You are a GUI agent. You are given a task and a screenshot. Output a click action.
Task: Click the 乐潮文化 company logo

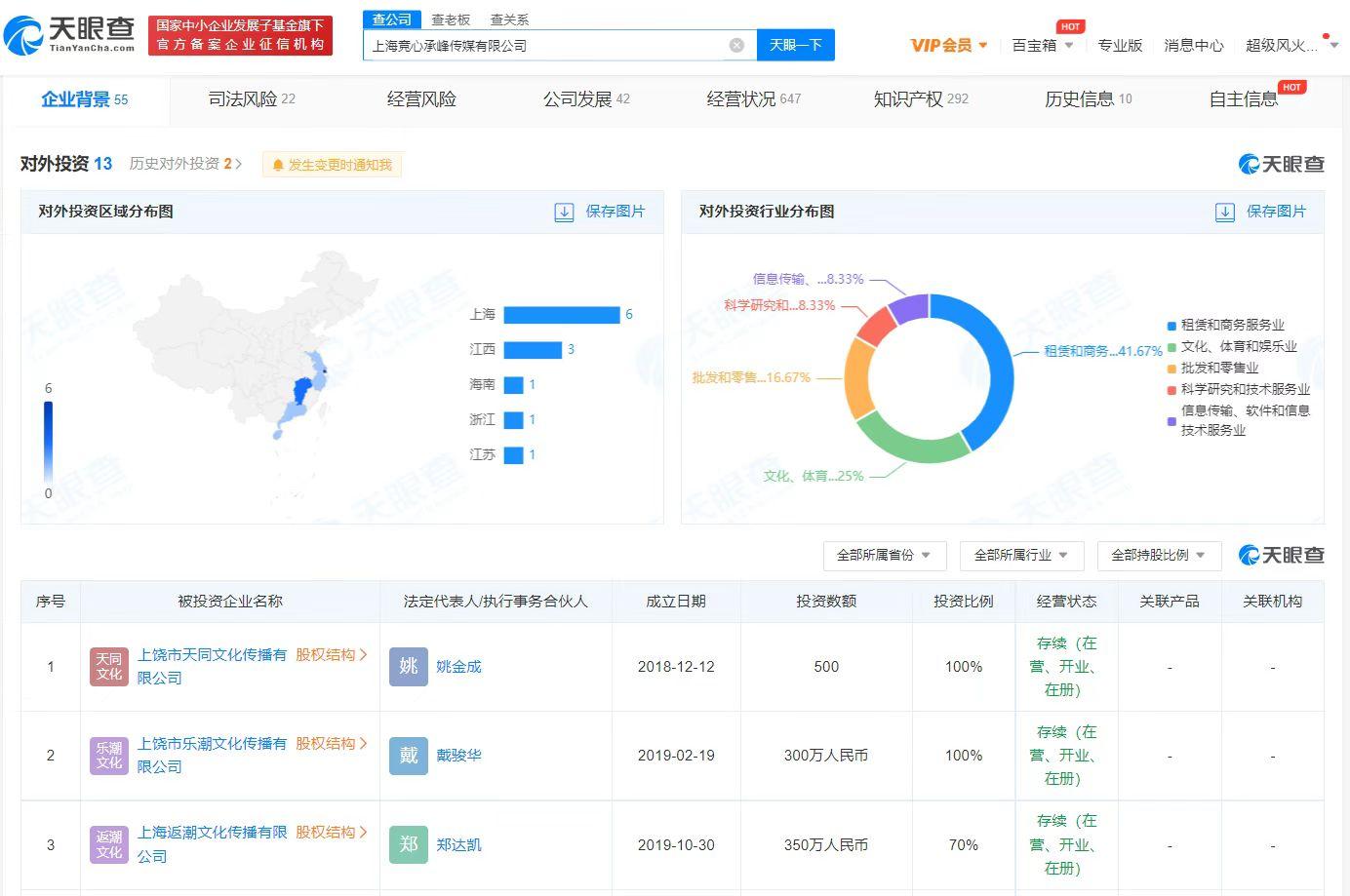coord(108,756)
